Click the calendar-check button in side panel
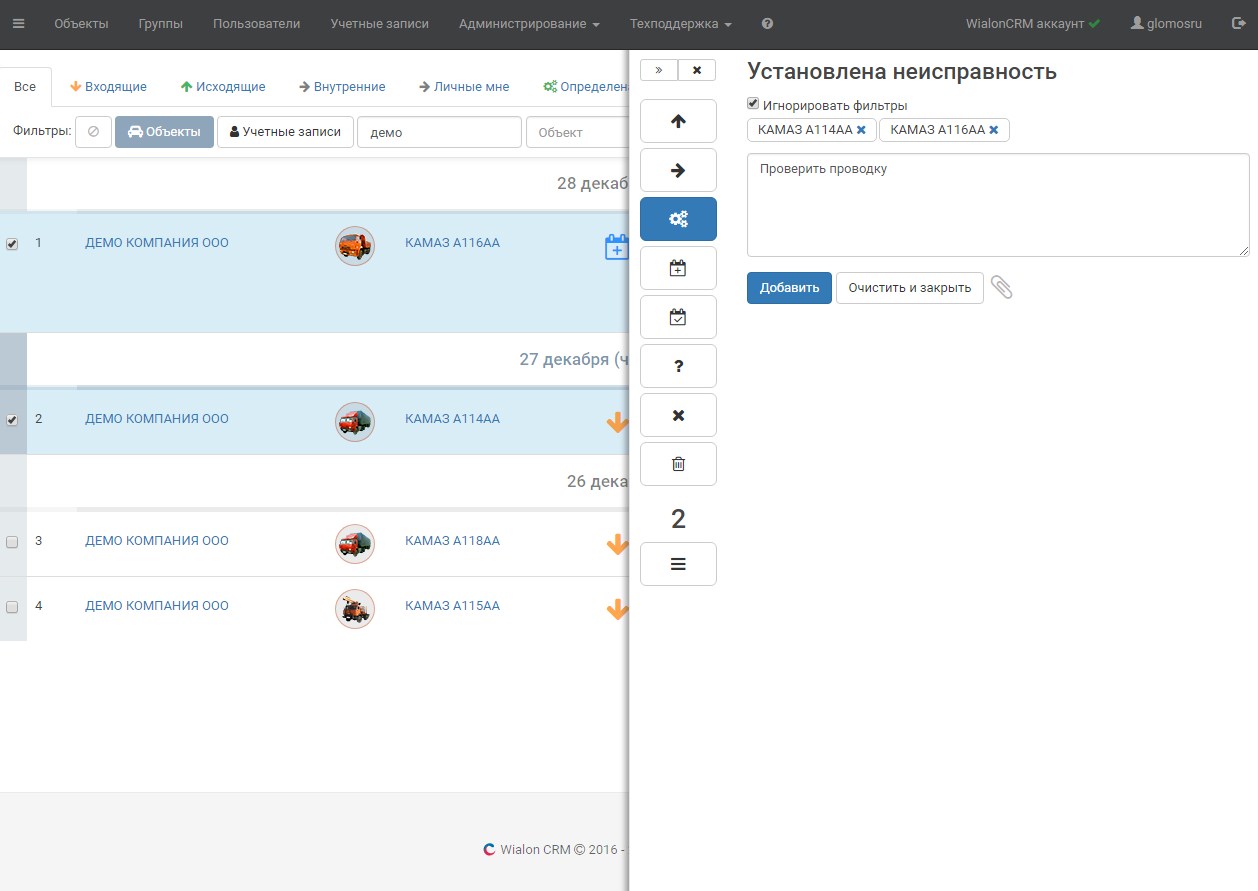Screen dimensions: 1258x891 (x=678, y=317)
